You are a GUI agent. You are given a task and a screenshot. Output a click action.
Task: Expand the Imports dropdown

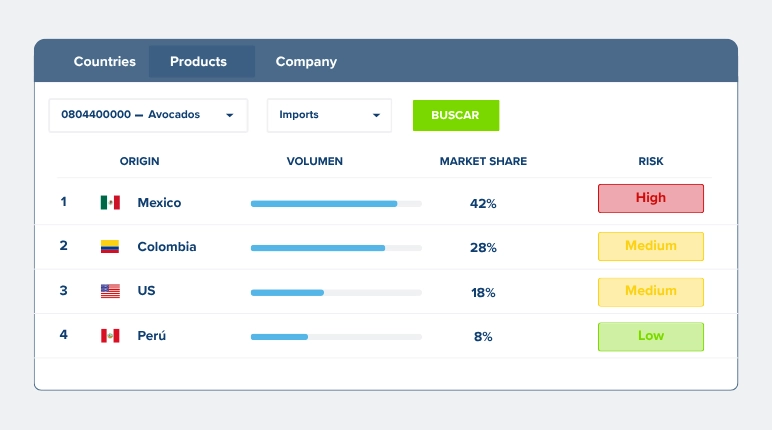coord(329,115)
